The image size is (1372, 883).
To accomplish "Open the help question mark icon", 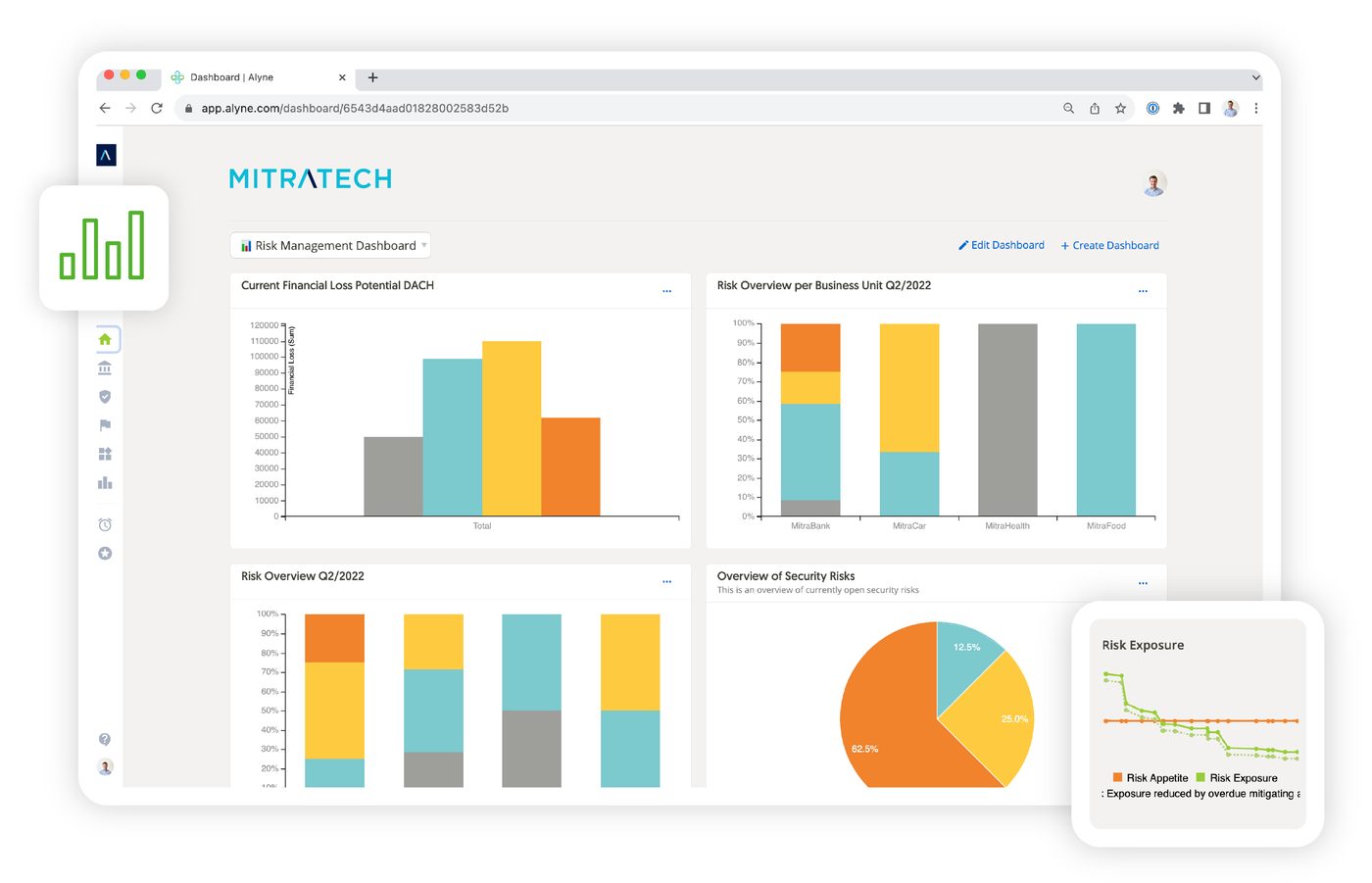I will [105, 739].
